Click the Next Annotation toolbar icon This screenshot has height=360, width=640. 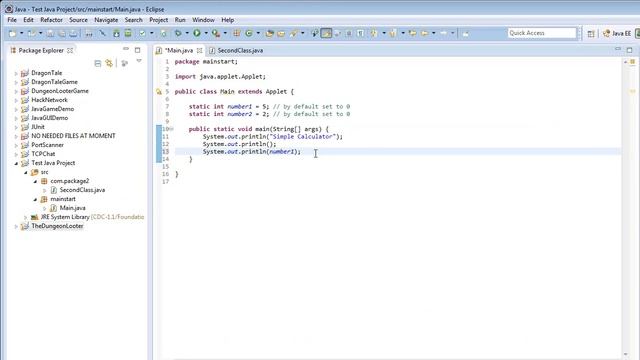click(x=373, y=33)
